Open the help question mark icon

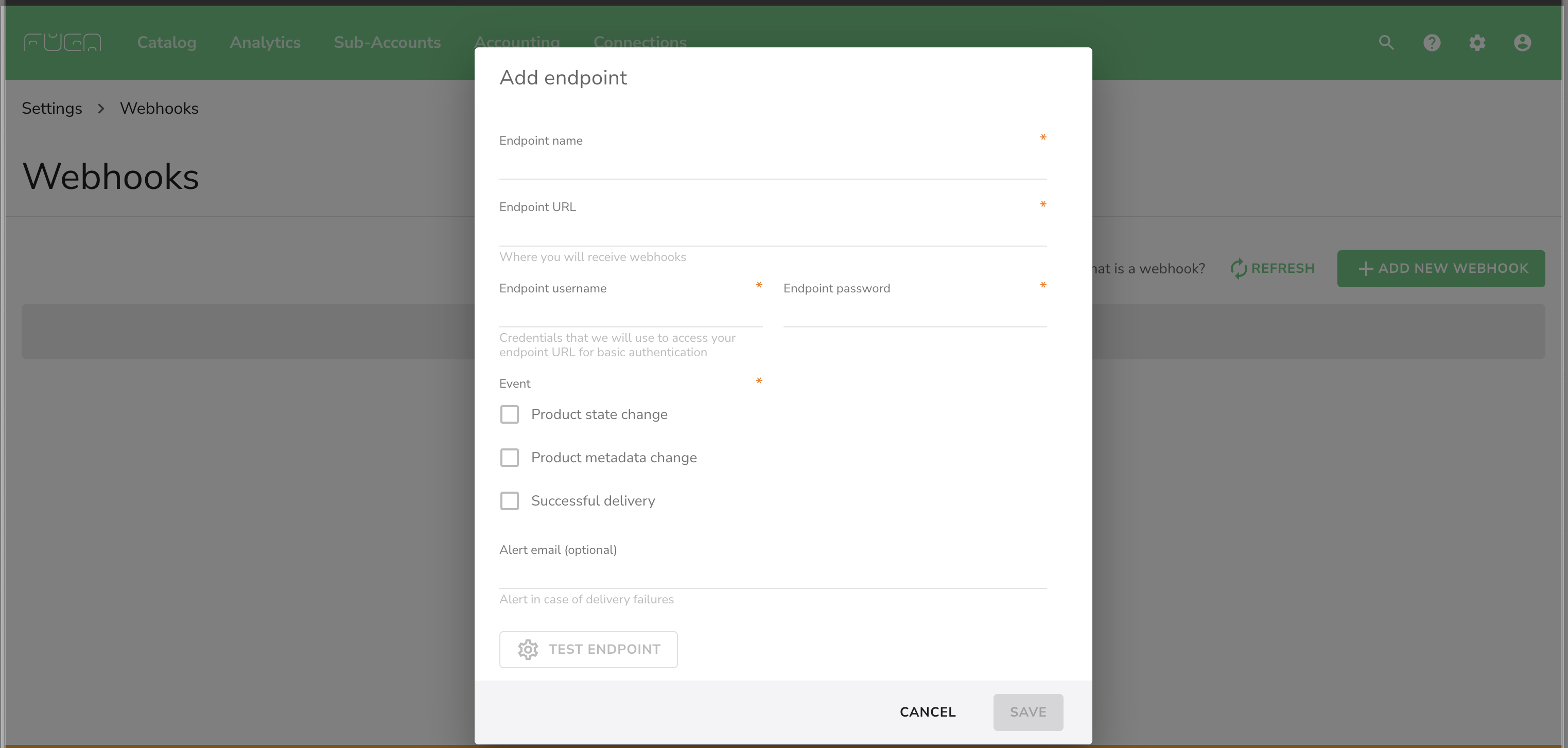(1432, 43)
